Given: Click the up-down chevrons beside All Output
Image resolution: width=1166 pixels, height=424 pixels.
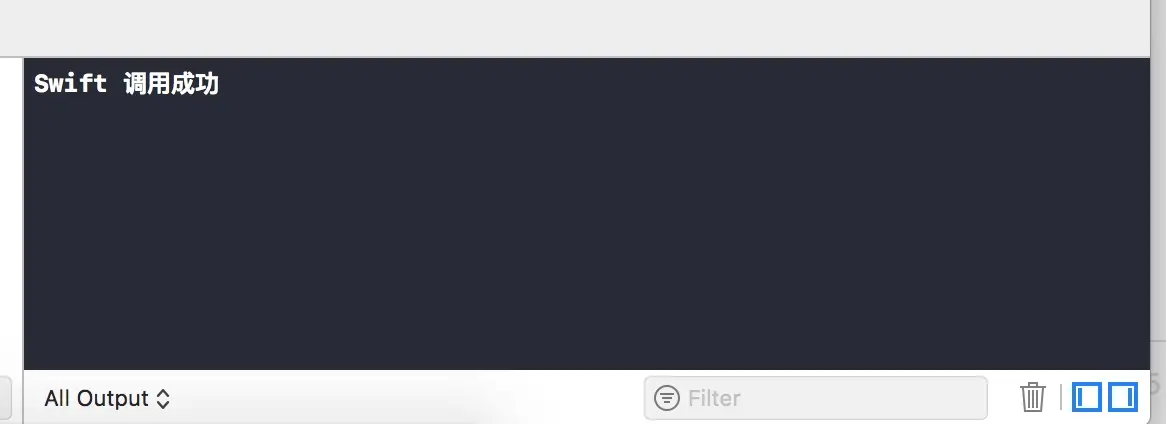Looking at the screenshot, I should (163, 399).
